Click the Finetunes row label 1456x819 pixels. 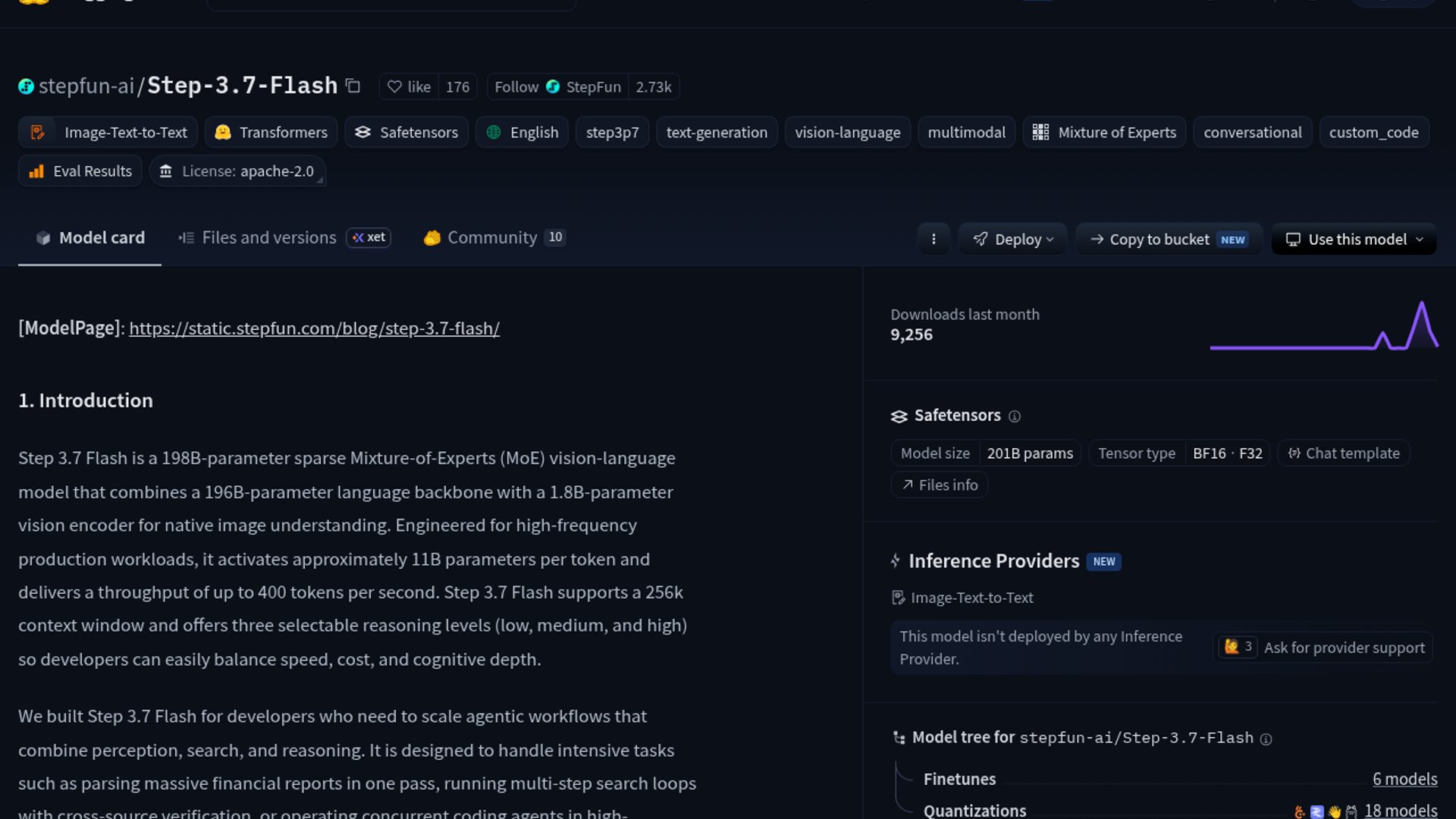pos(959,779)
